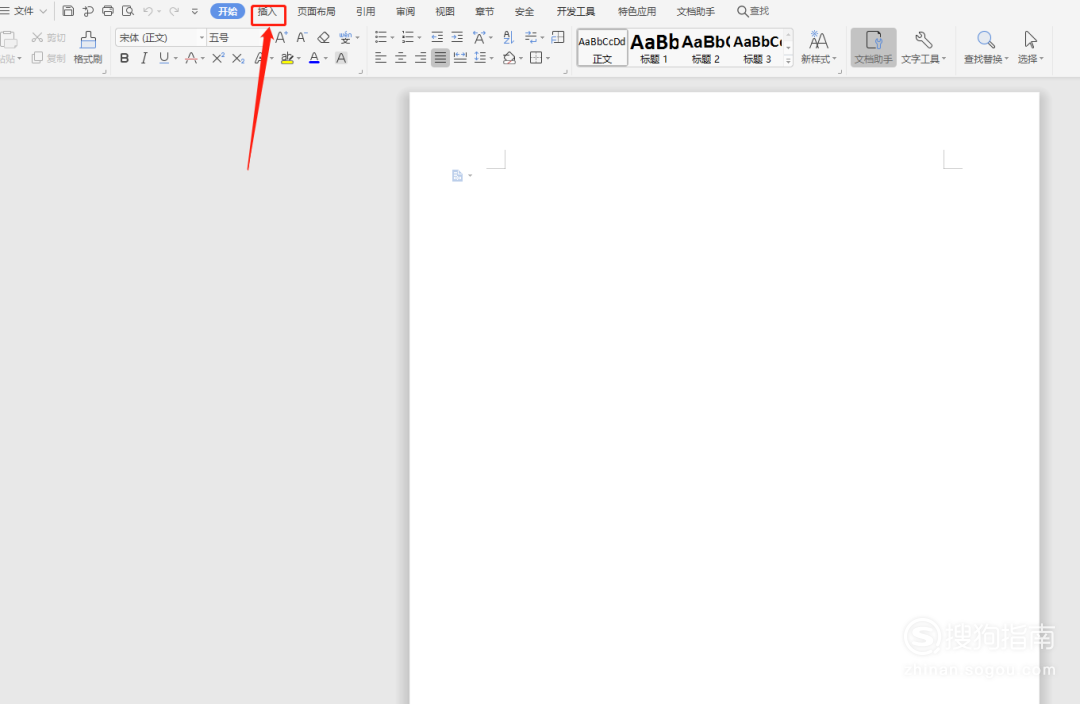Open the 引用 tab
This screenshot has height=704, width=1080.
click(x=366, y=12)
